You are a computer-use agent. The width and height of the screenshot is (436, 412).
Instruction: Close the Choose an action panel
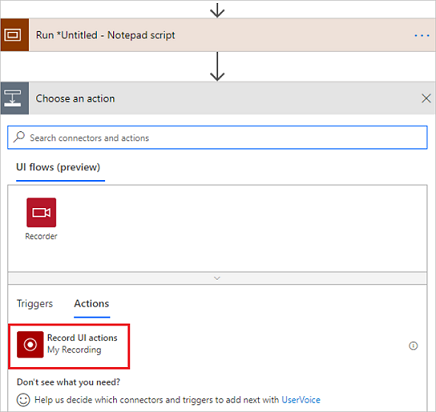[426, 98]
